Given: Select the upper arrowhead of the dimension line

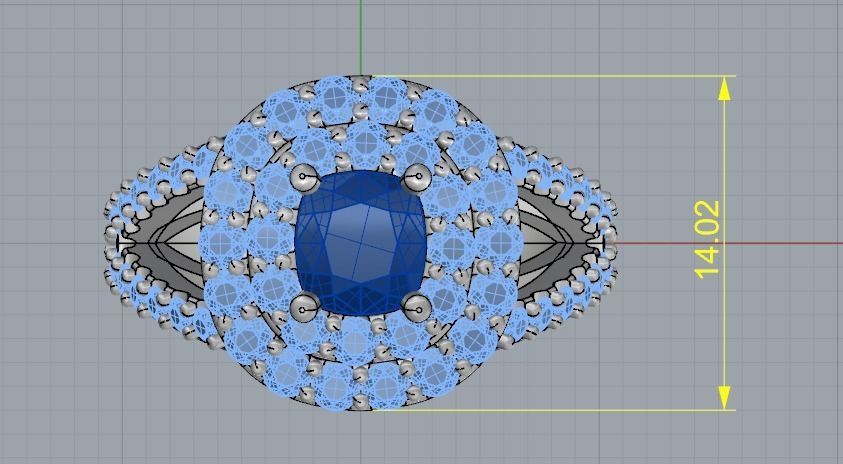Looking at the screenshot, I should 724,88.
